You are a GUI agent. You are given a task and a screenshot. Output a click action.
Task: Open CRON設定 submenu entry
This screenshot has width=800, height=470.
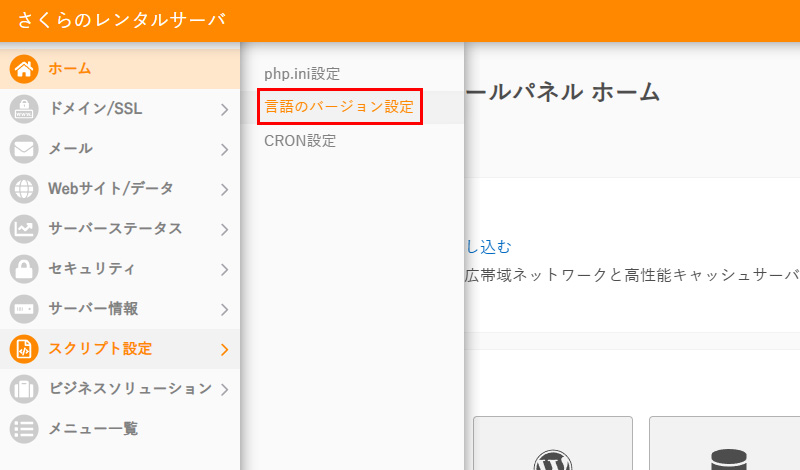(x=300, y=141)
